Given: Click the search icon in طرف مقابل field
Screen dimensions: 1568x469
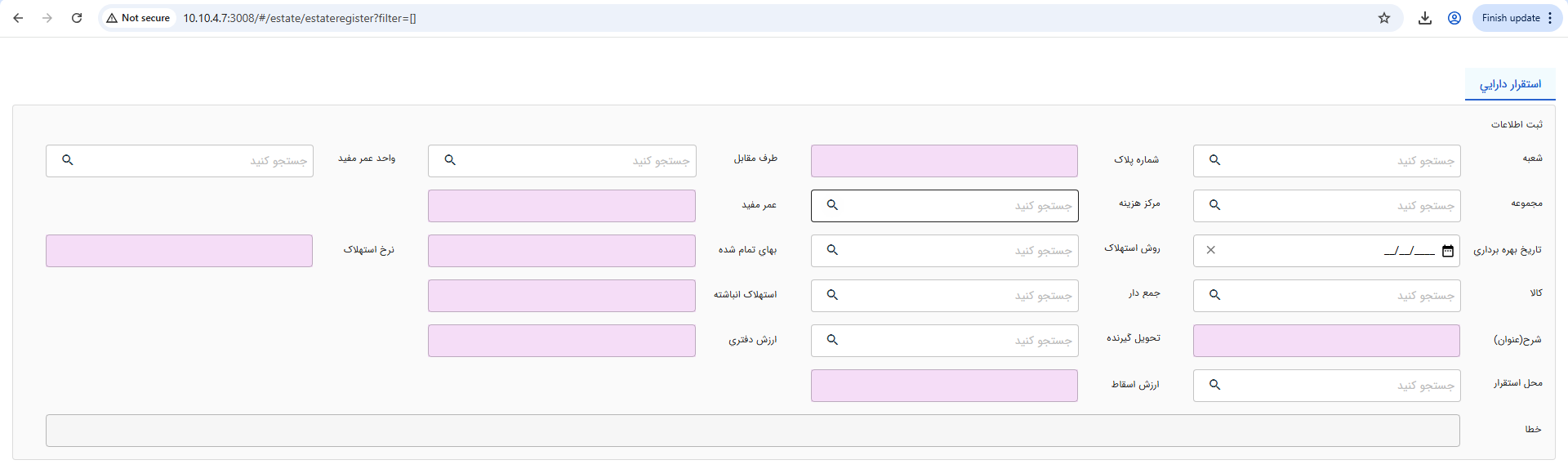Looking at the screenshot, I should (x=450, y=160).
